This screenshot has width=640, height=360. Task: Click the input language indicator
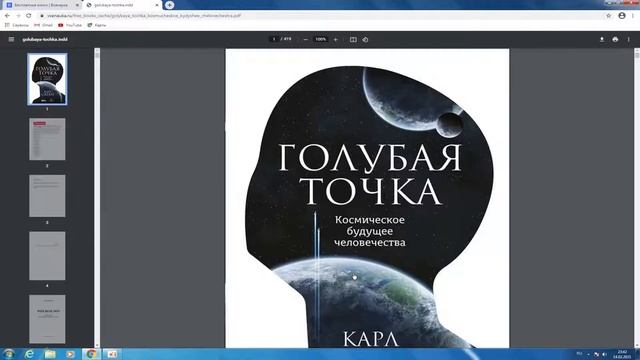(579, 353)
